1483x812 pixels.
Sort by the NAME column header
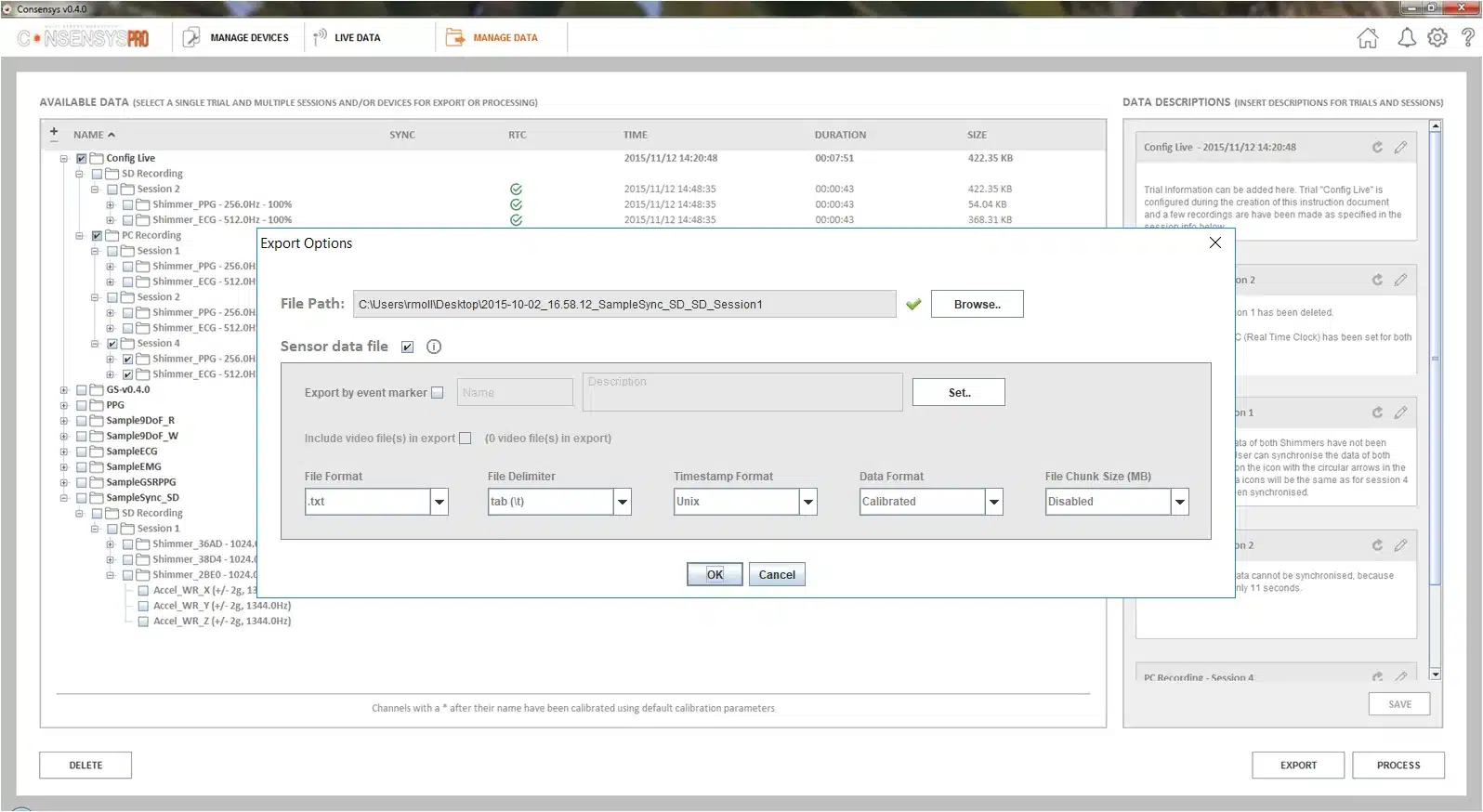(94, 135)
